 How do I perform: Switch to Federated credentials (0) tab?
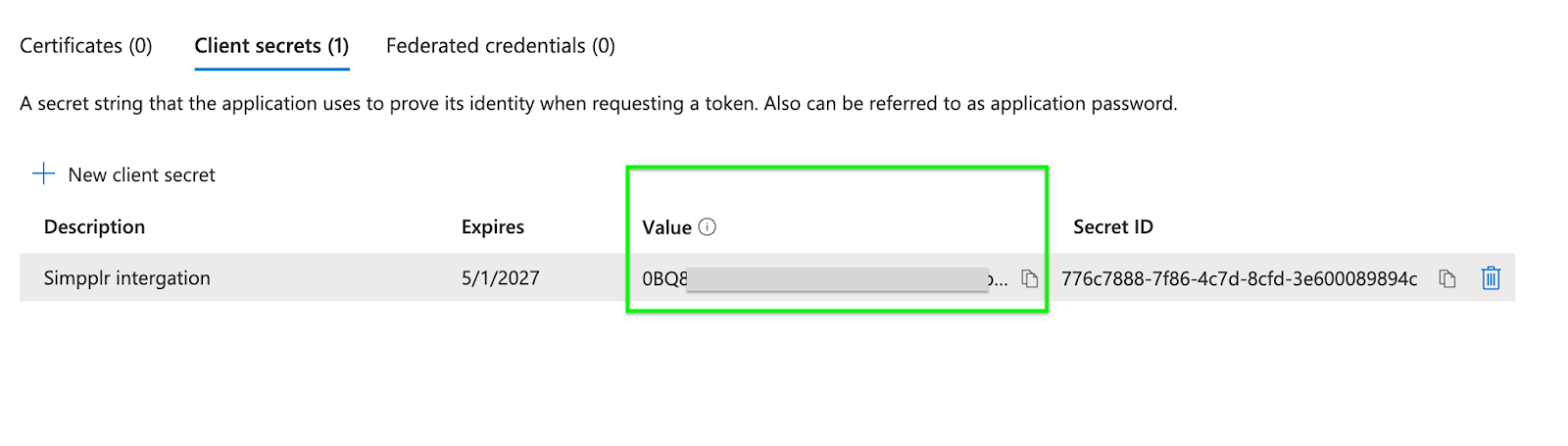pyautogui.click(x=501, y=46)
